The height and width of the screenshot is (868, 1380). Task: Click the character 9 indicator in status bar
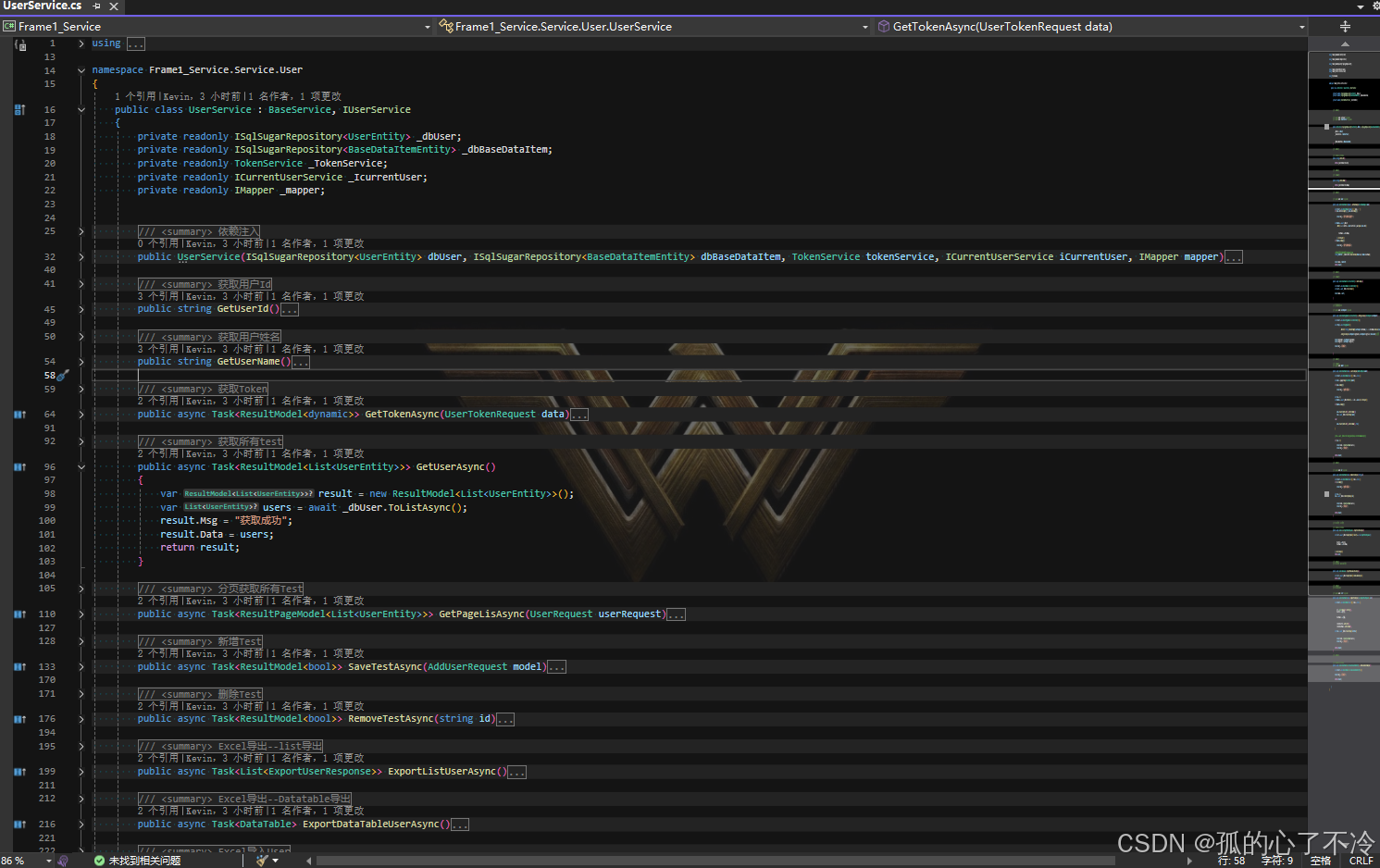click(1277, 861)
